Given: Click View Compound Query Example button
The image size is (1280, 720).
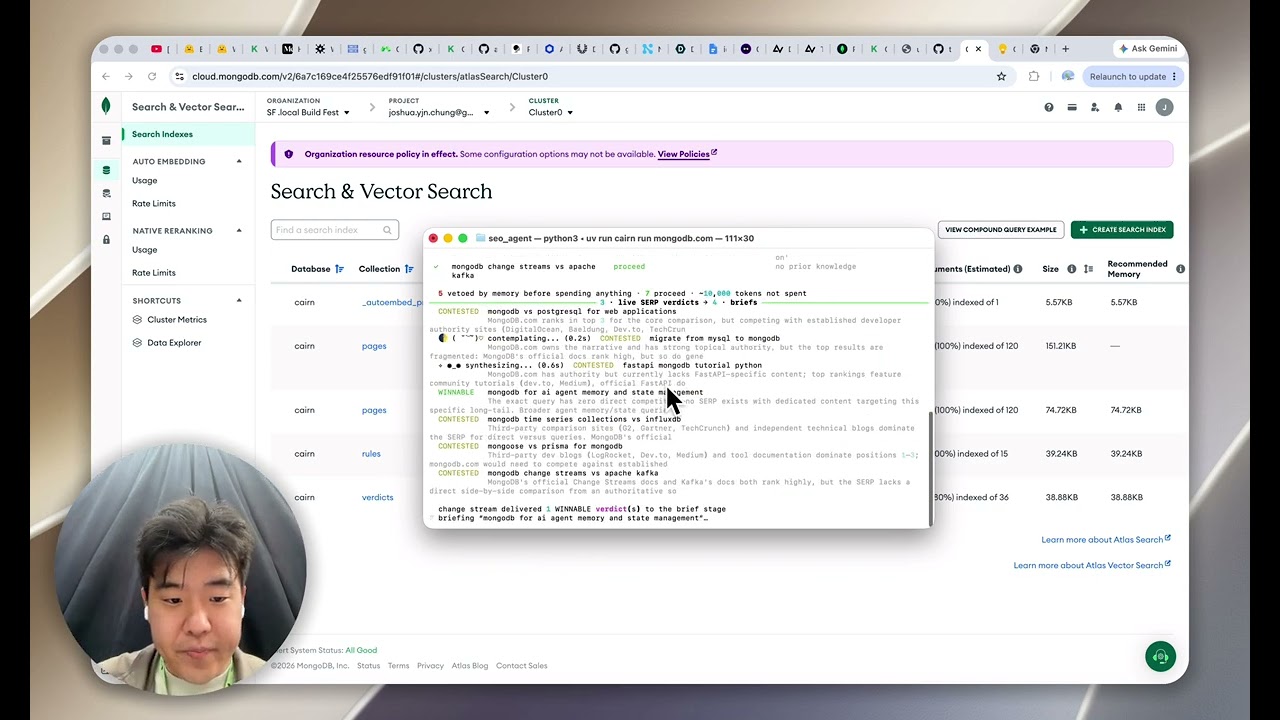Looking at the screenshot, I should pos(1000,230).
